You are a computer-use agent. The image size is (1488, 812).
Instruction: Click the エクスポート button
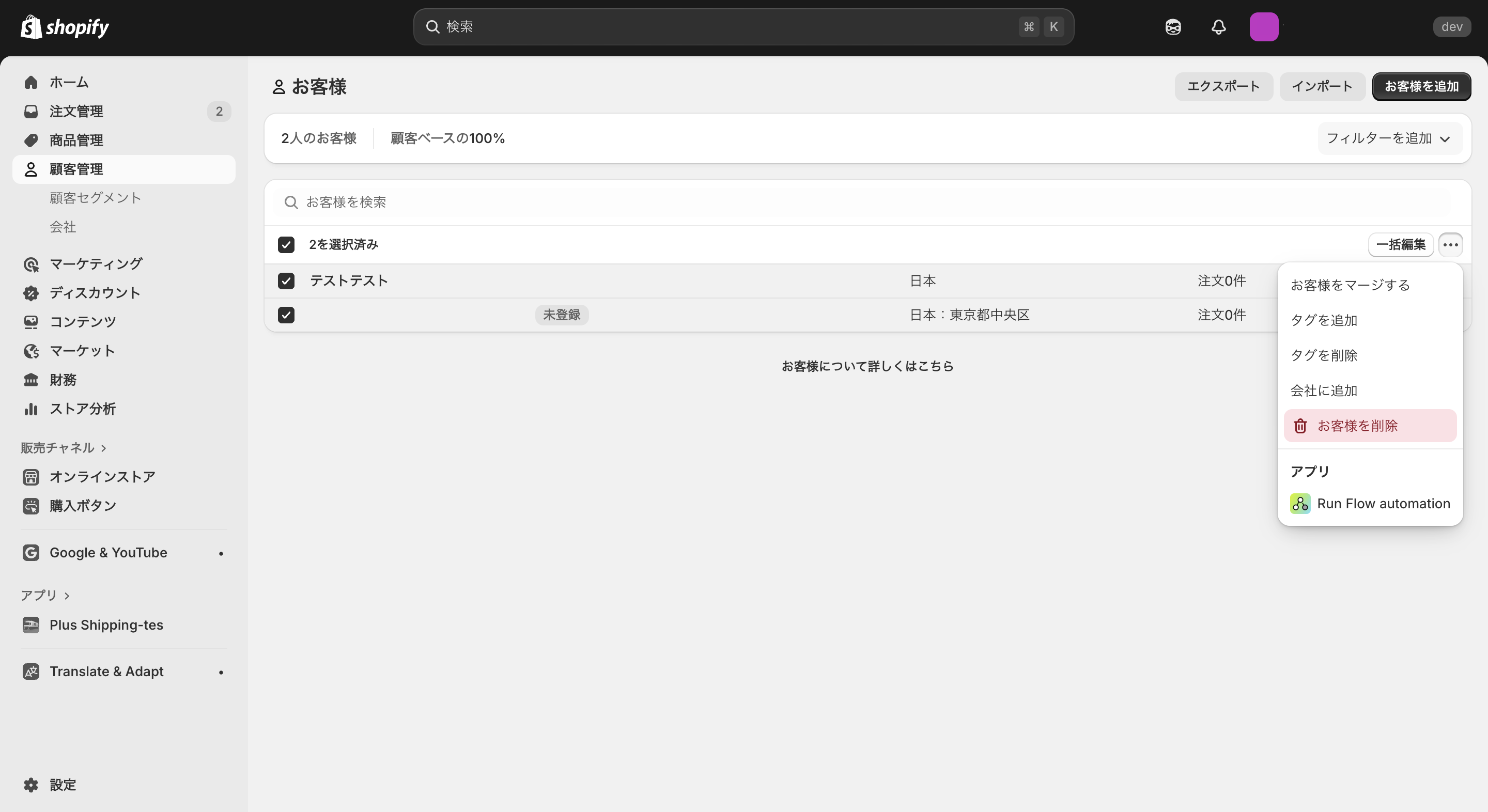click(1223, 87)
